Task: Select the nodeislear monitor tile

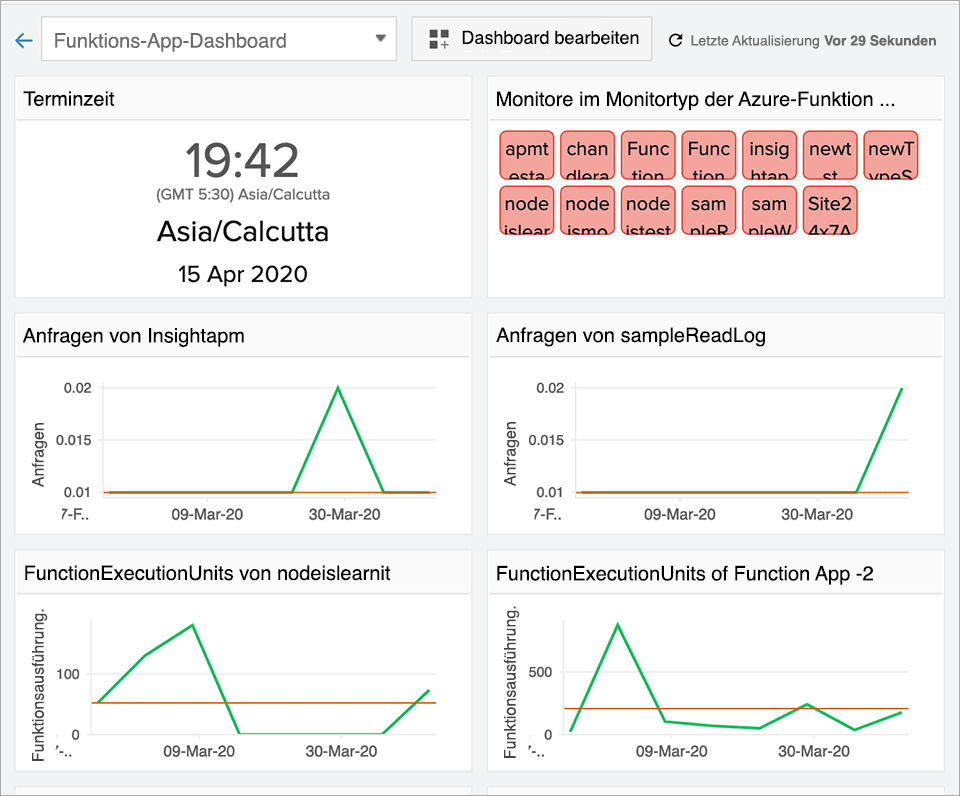Action: click(526, 210)
